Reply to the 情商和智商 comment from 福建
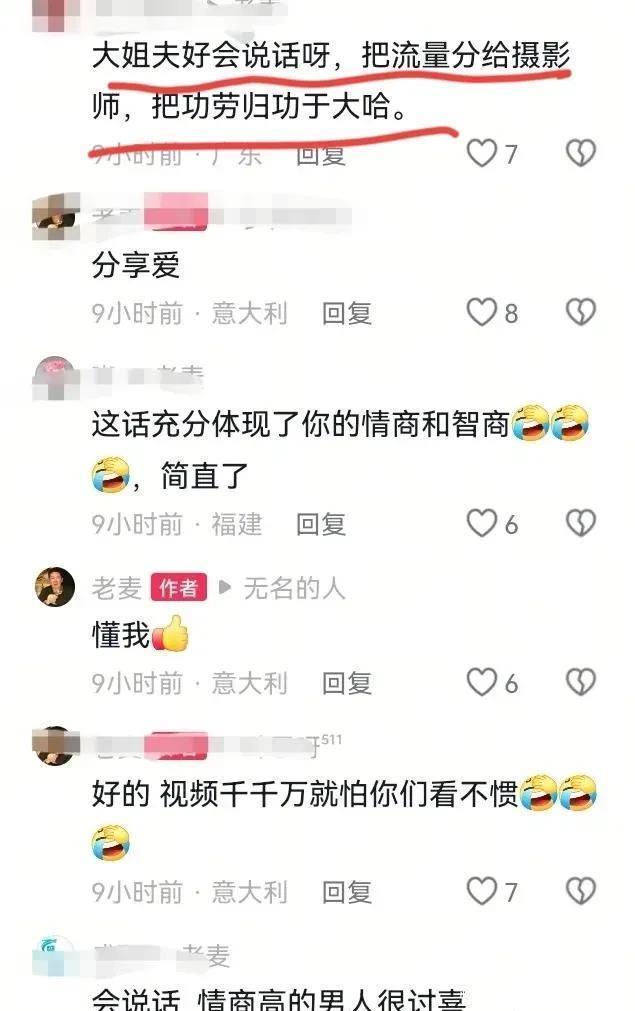The width and height of the screenshot is (635, 1011). (321, 524)
